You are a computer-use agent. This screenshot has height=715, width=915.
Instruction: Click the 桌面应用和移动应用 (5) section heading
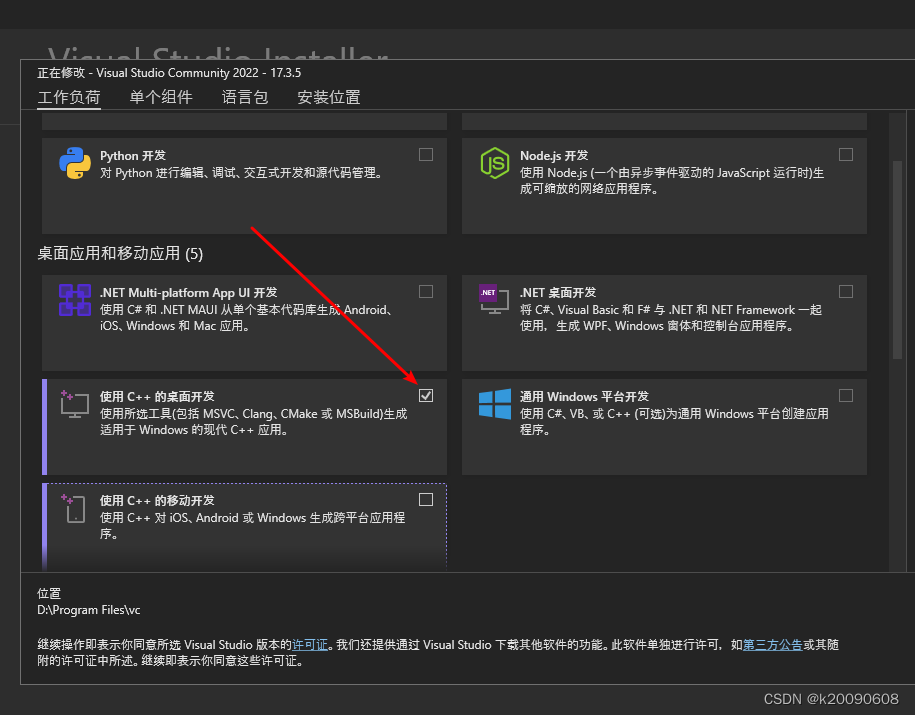120,253
